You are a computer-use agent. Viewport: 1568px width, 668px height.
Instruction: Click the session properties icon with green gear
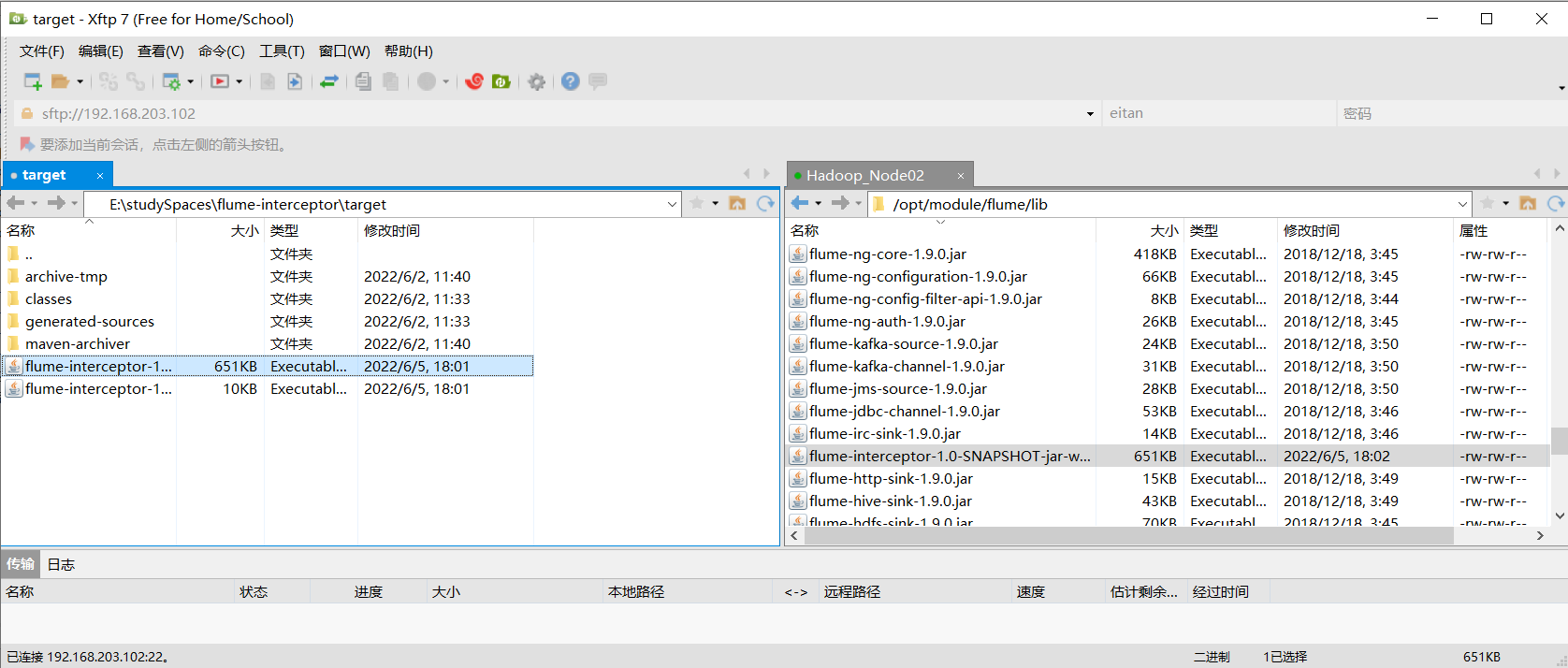pyautogui.click(x=171, y=81)
